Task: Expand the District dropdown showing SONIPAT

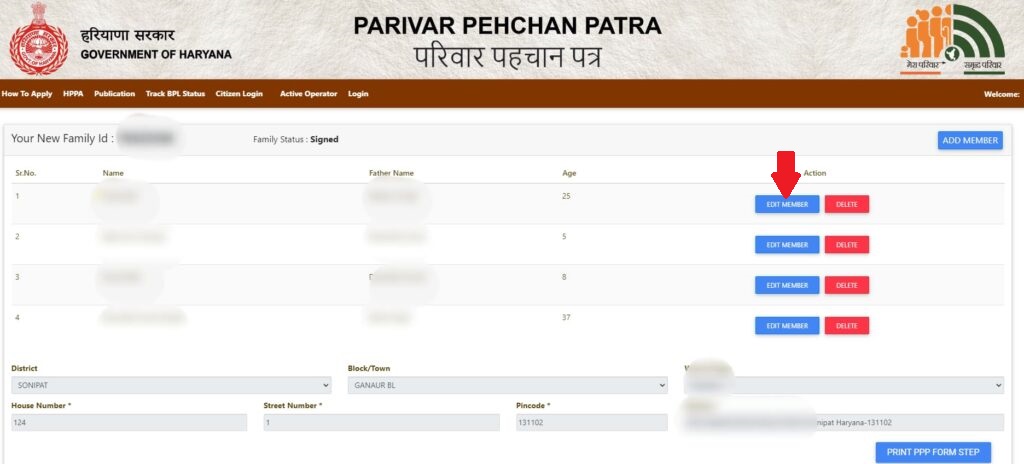Action: pos(171,386)
